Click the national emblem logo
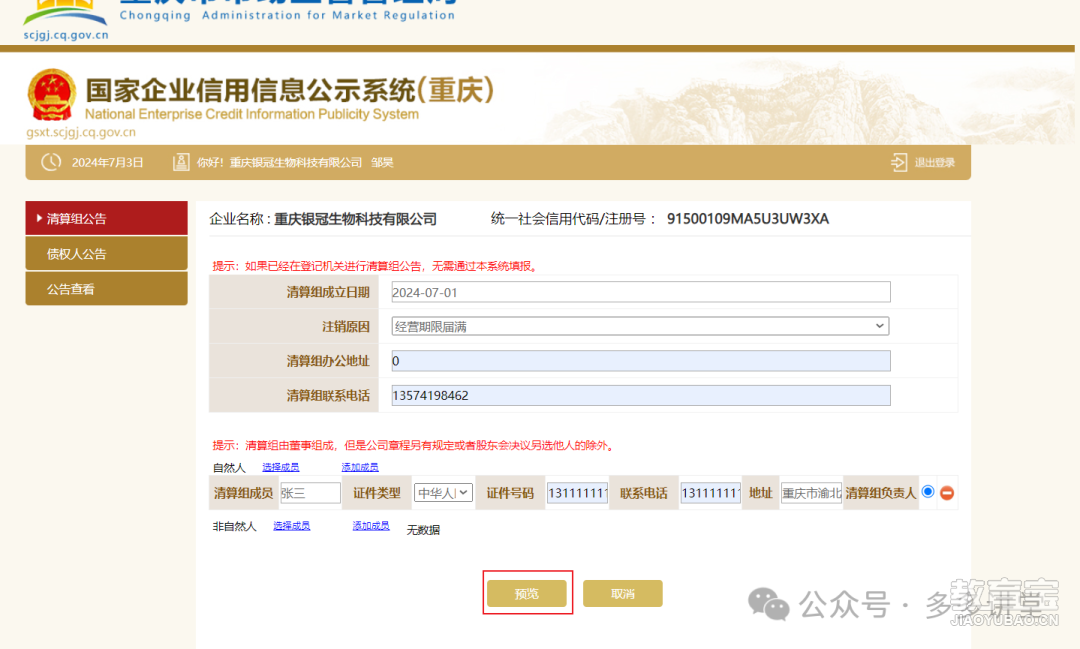The height and width of the screenshot is (649, 1080). click(52, 94)
